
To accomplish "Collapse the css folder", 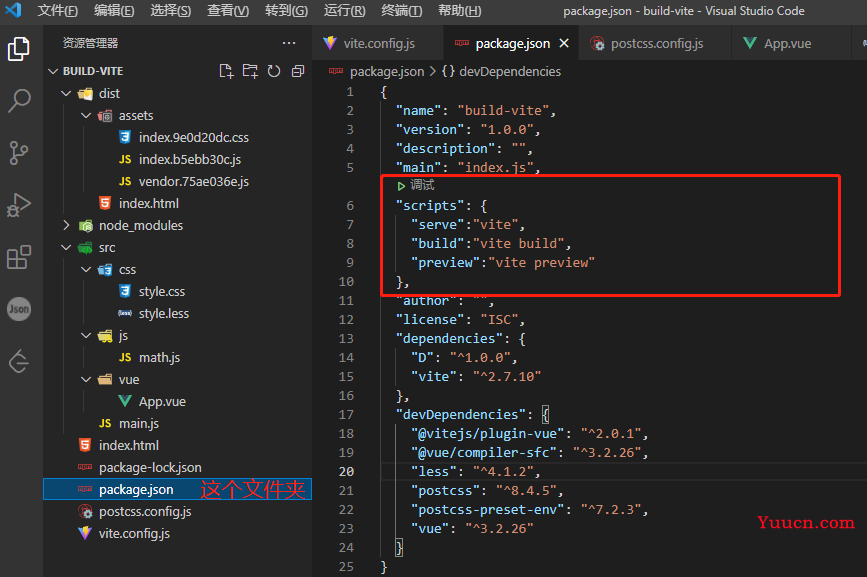I will 86,270.
